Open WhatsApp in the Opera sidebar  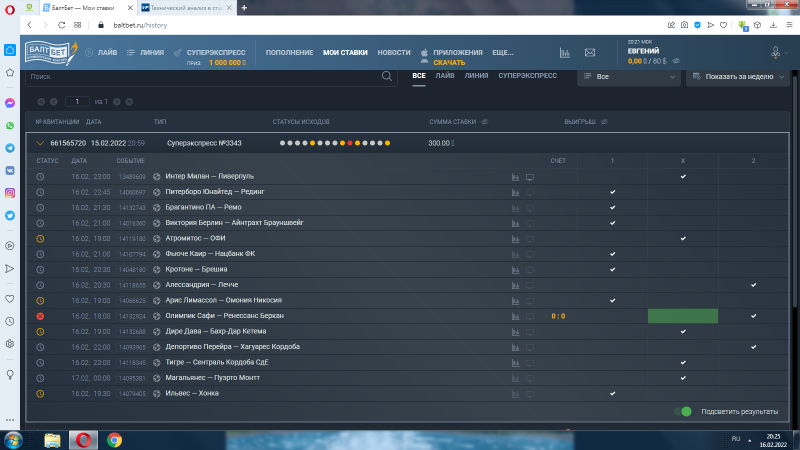pos(9,125)
